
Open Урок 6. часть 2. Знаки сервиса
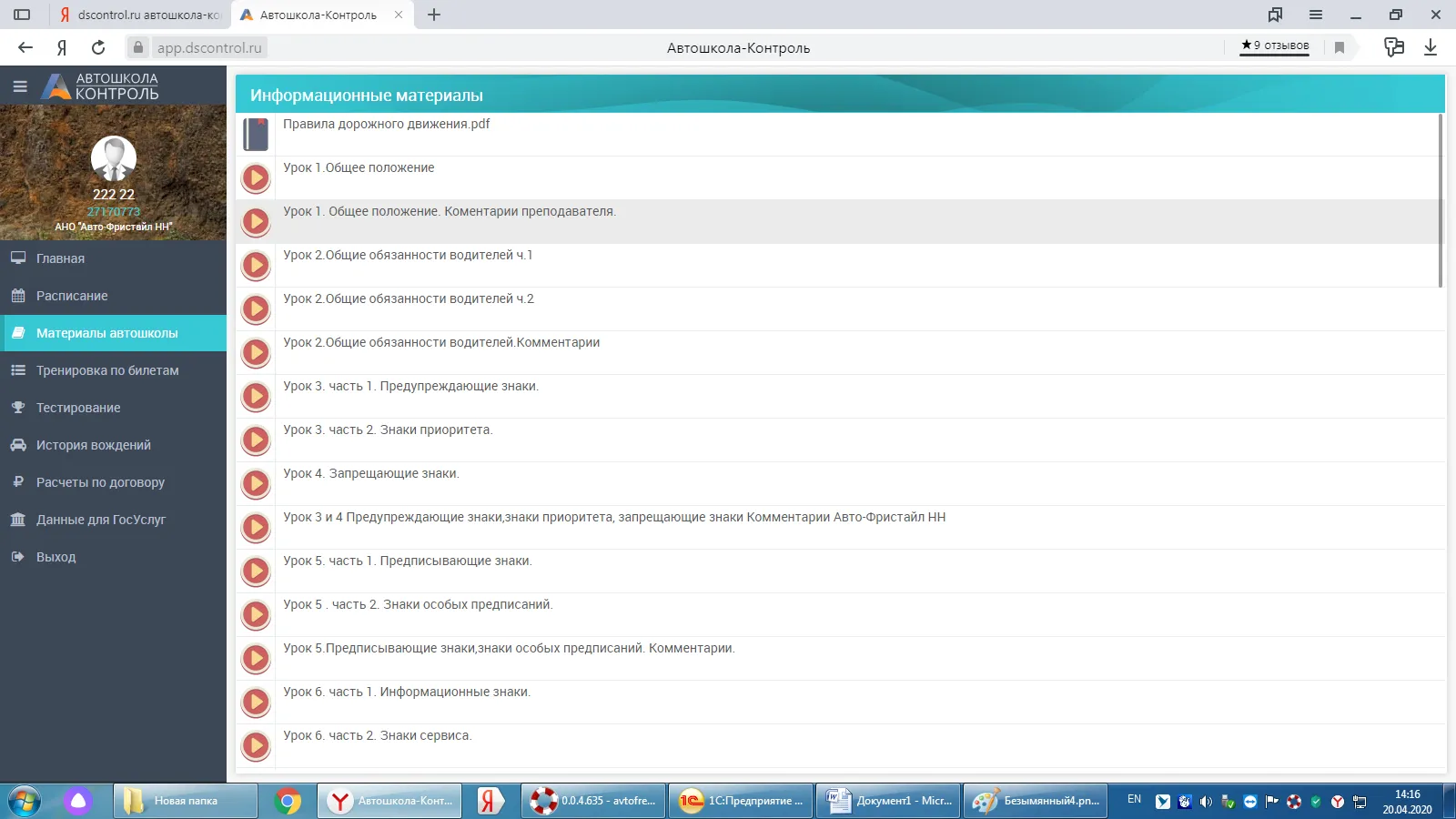(378, 735)
